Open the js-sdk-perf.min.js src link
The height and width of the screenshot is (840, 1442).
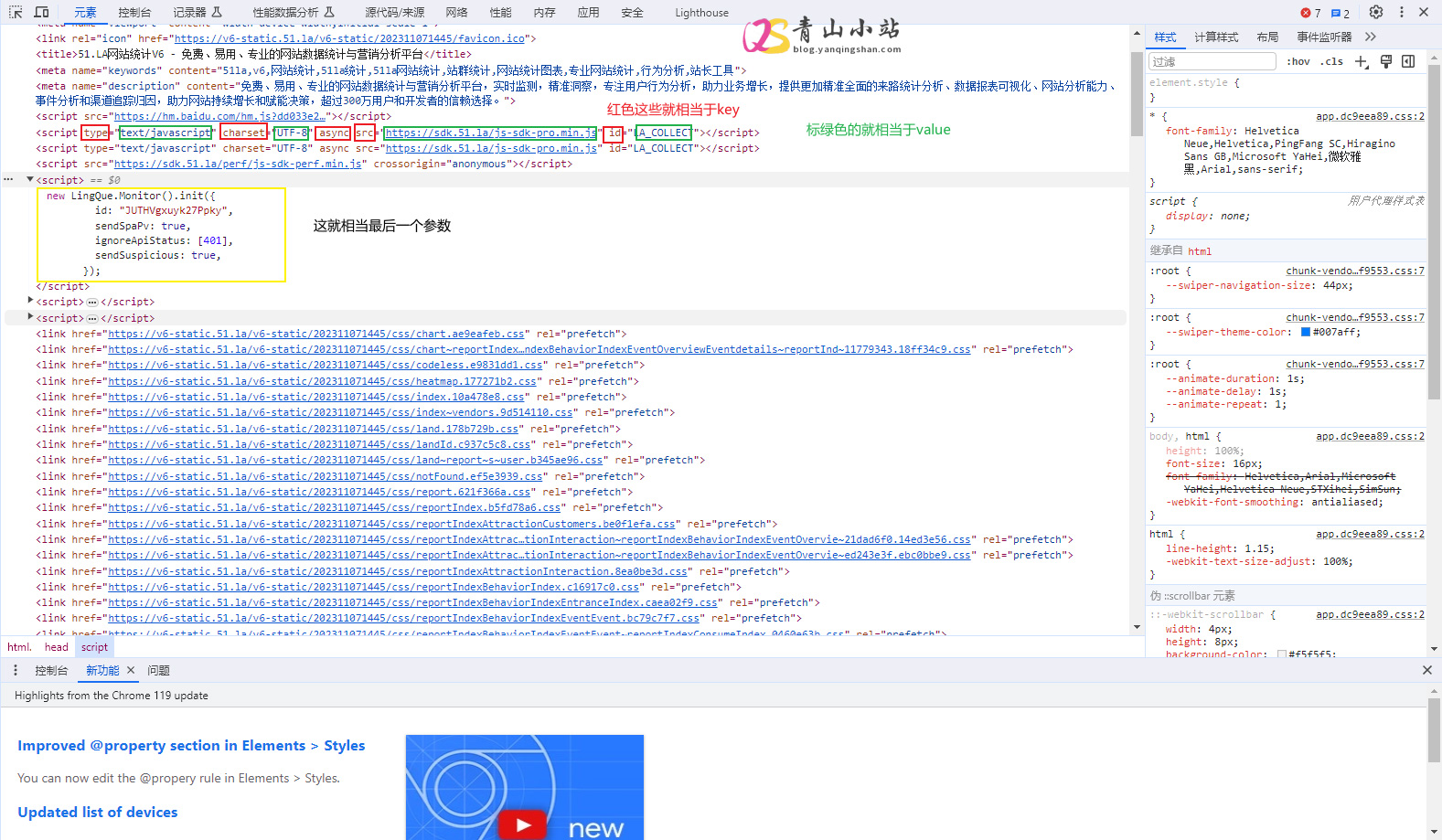[x=238, y=164]
